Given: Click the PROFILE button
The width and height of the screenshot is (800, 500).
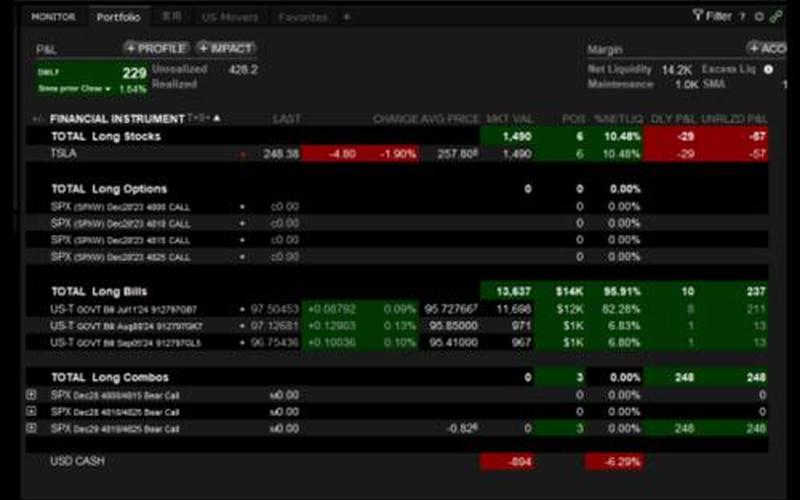Looking at the screenshot, I should (x=156, y=48).
